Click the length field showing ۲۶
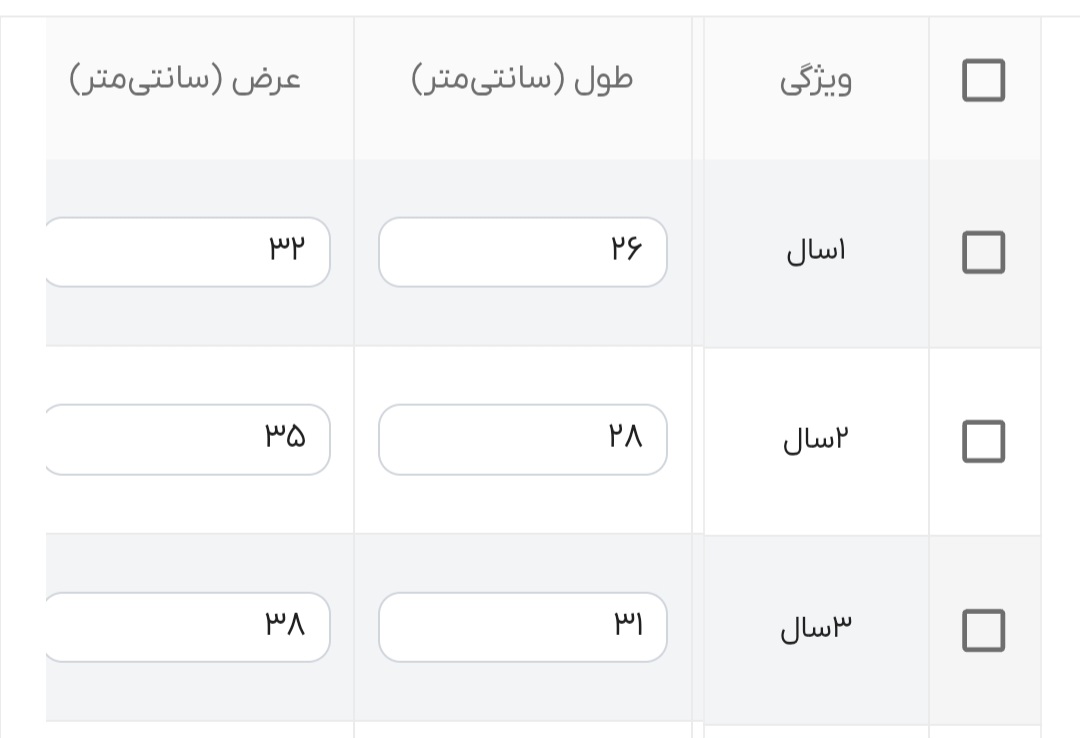Viewport: 1080px width, 738px height. coord(522,252)
